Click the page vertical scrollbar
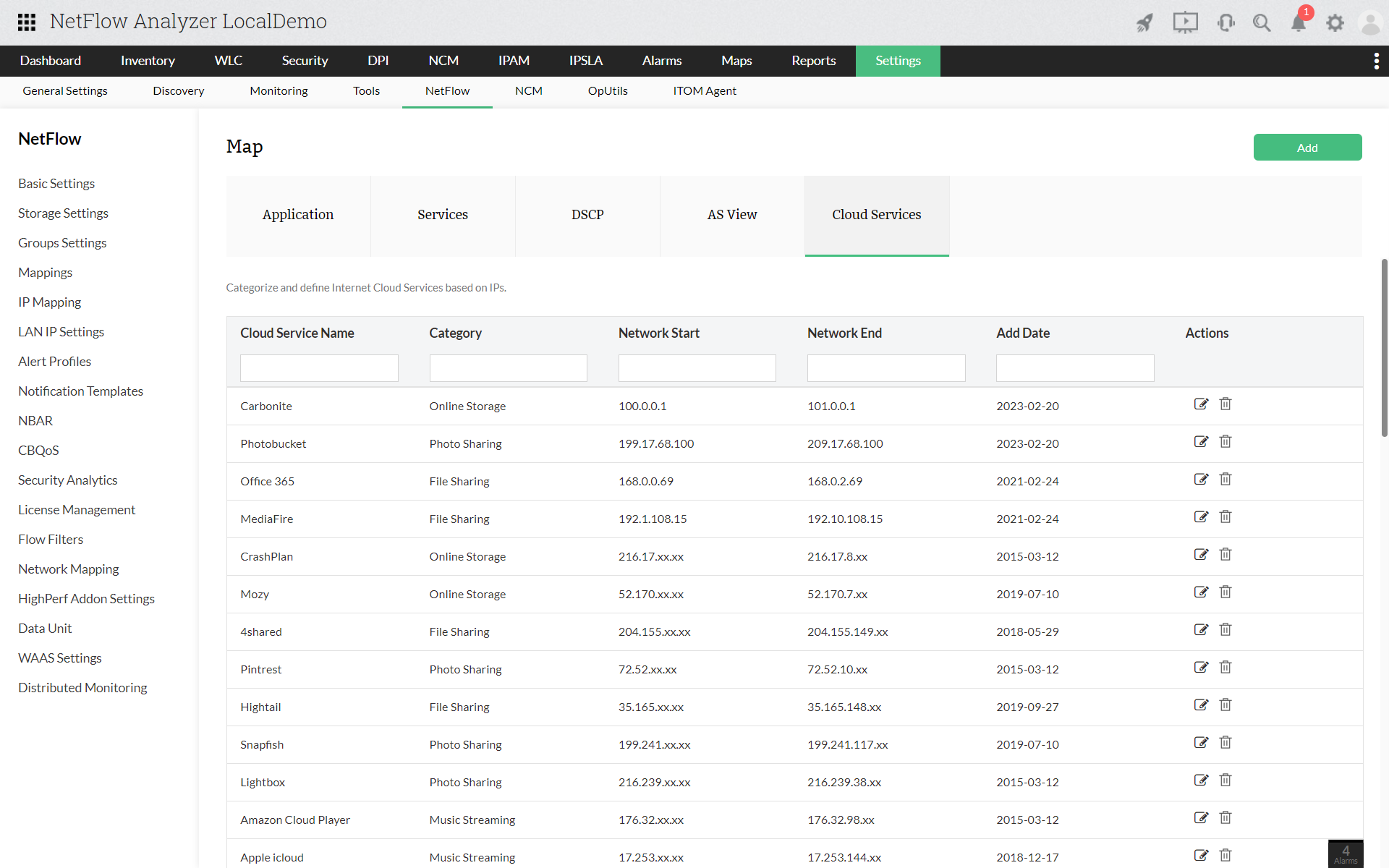 tap(1384, 347)
